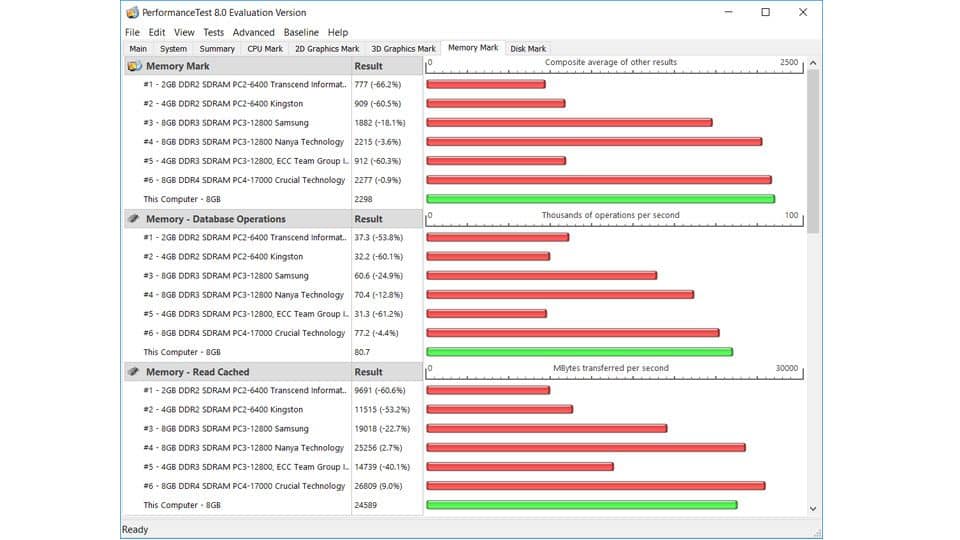Open the Edit menu
Viewport: 960px width, 540px height.
(x=157, y=32)
